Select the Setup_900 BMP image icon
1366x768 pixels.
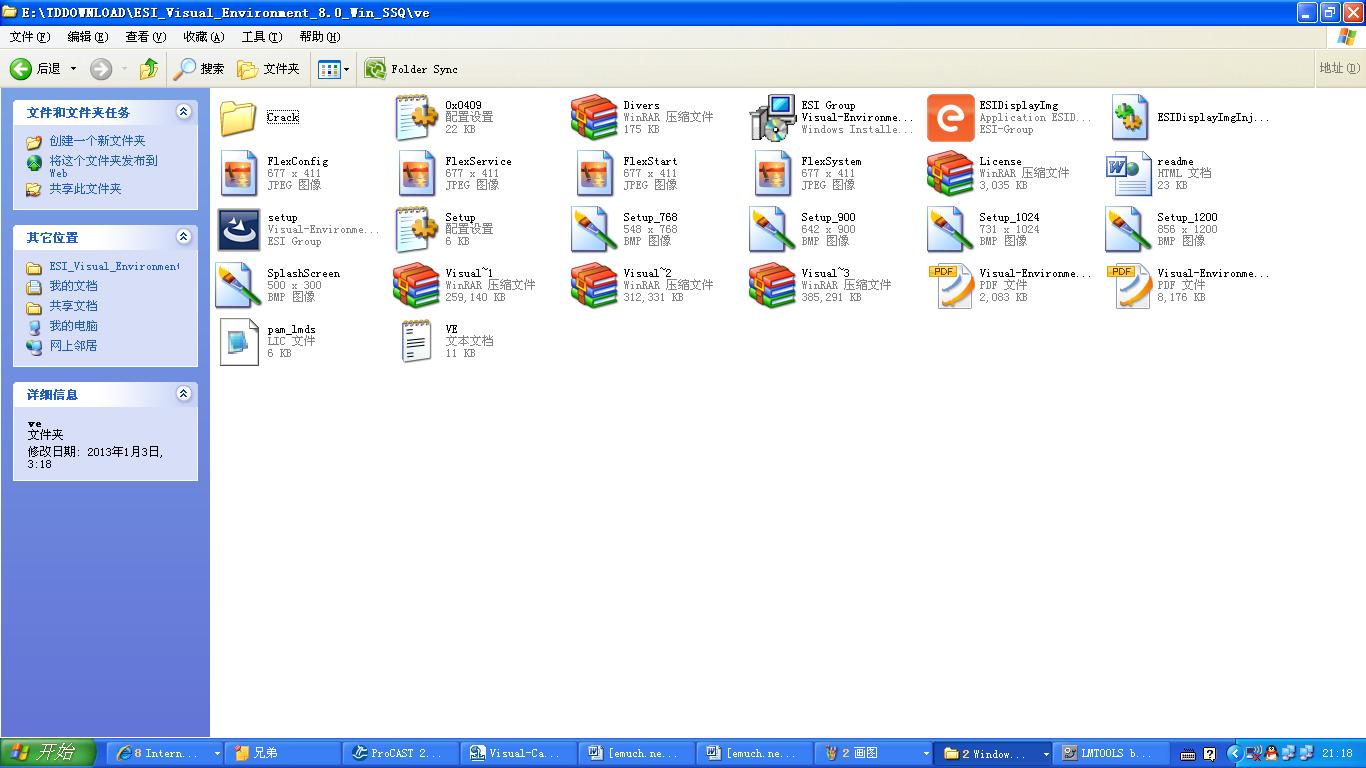point(772,230)
